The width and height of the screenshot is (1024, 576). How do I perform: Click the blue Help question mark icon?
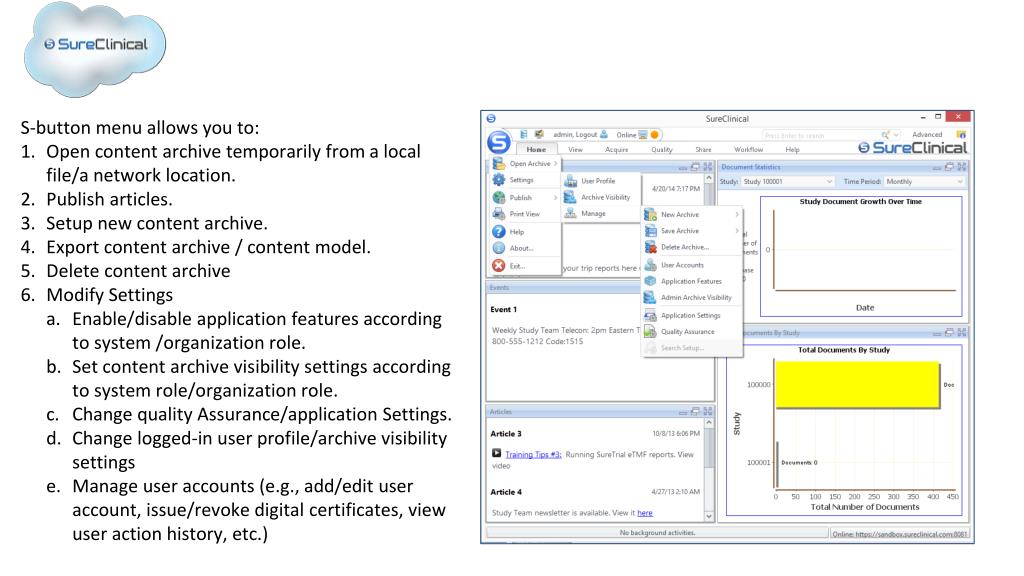pos(499,232)
